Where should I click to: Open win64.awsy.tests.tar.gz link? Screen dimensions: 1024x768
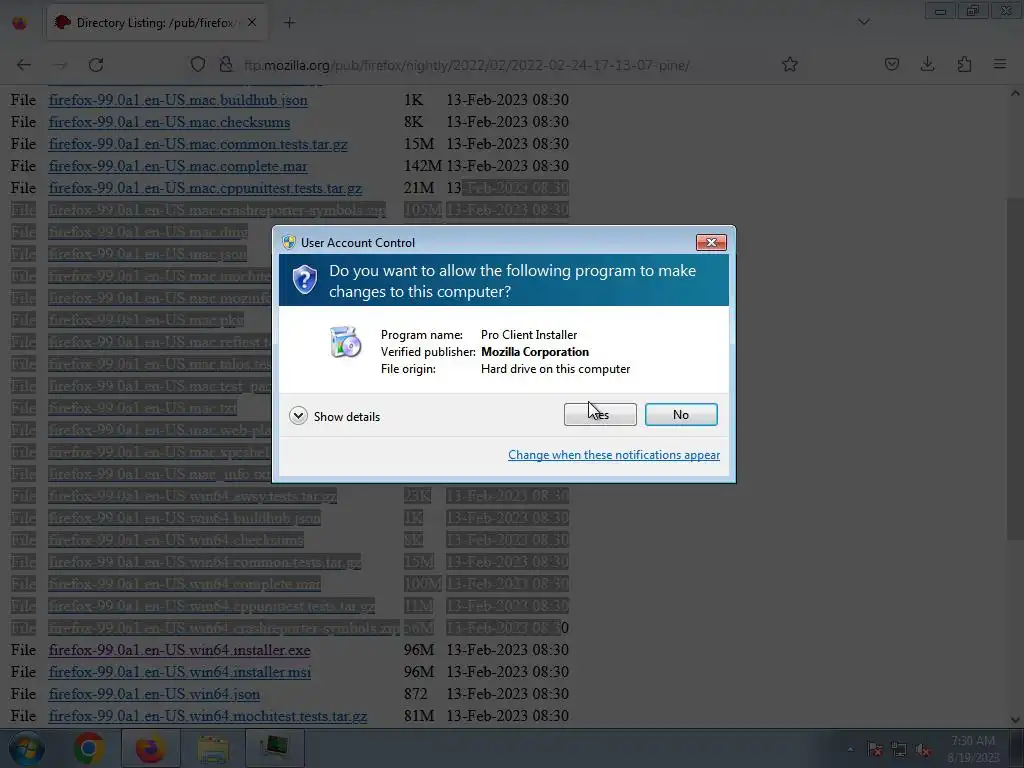tap(193, 496)
